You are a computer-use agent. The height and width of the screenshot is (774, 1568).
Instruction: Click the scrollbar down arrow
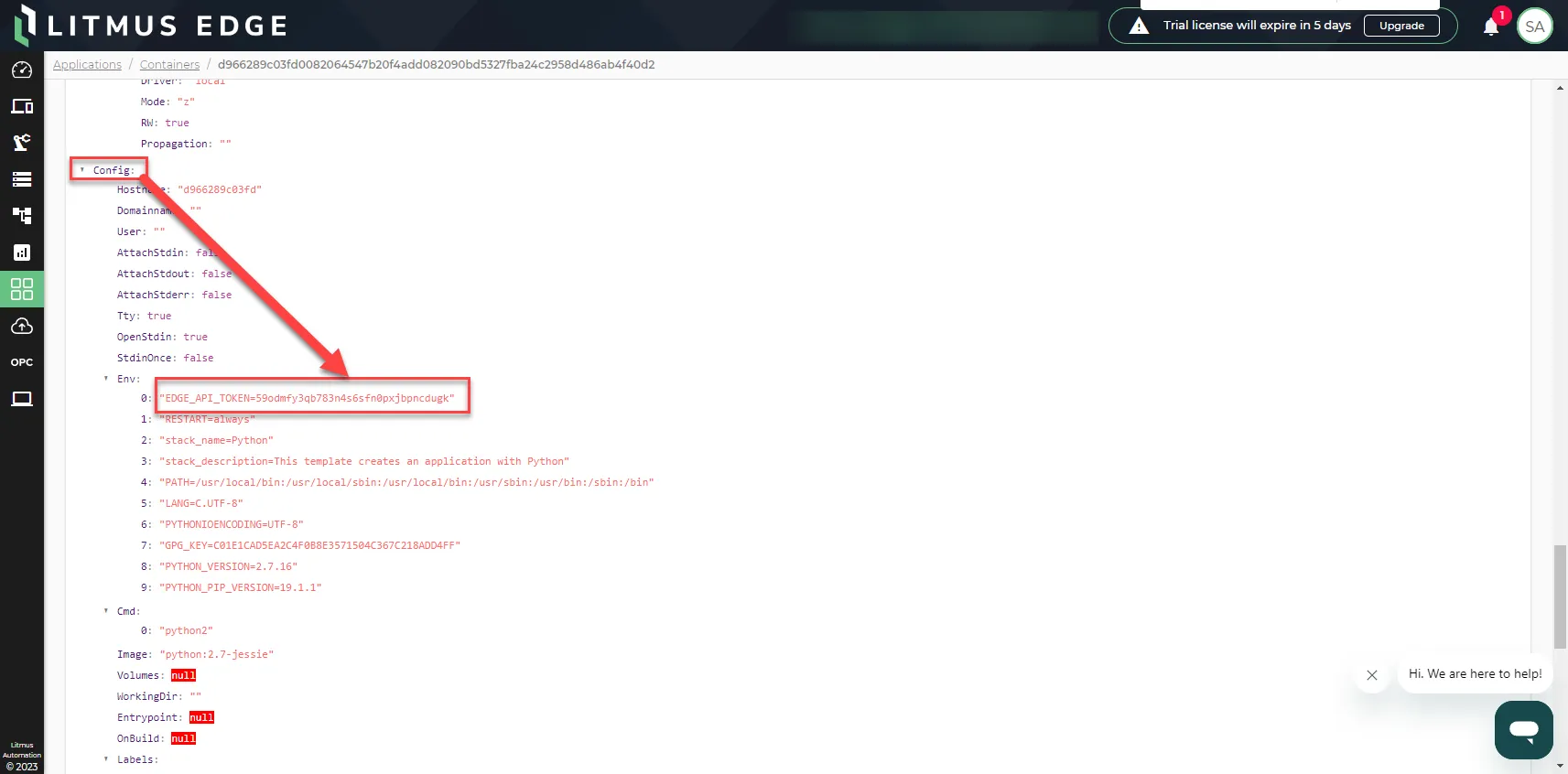(1560, 766)
